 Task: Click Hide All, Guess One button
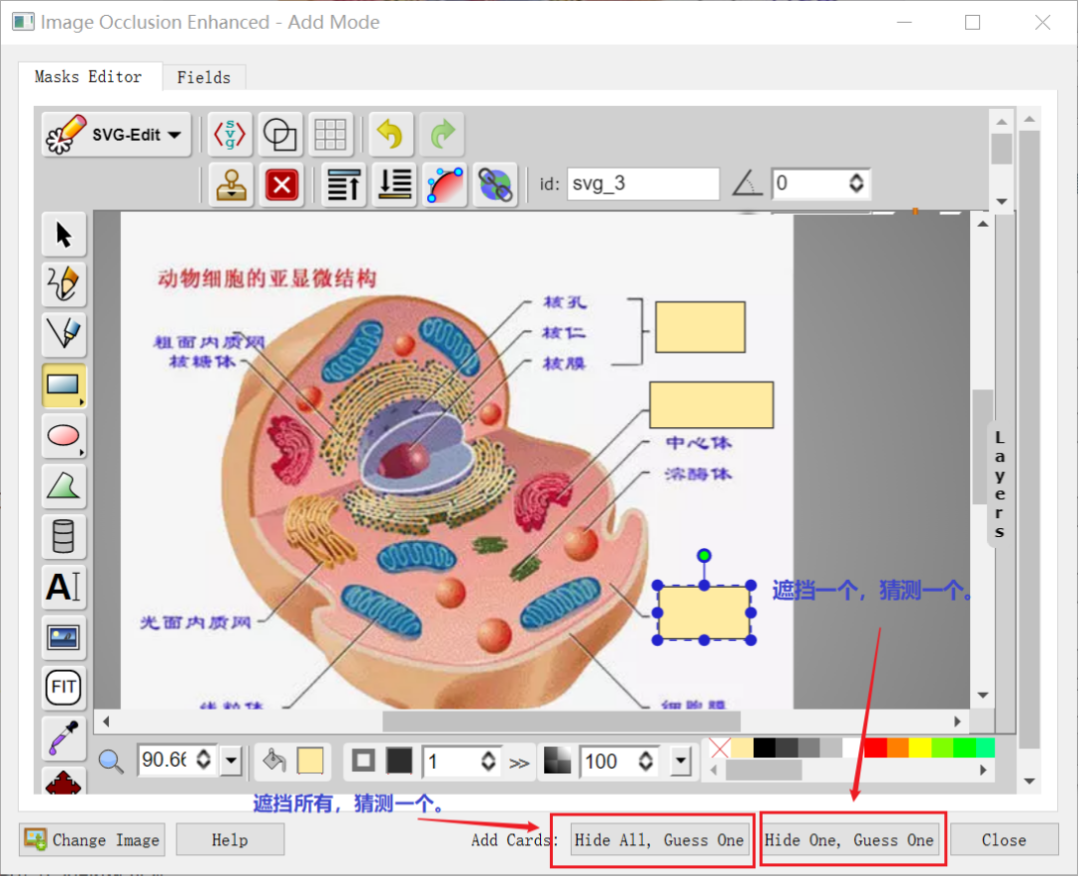pos(659,840)
